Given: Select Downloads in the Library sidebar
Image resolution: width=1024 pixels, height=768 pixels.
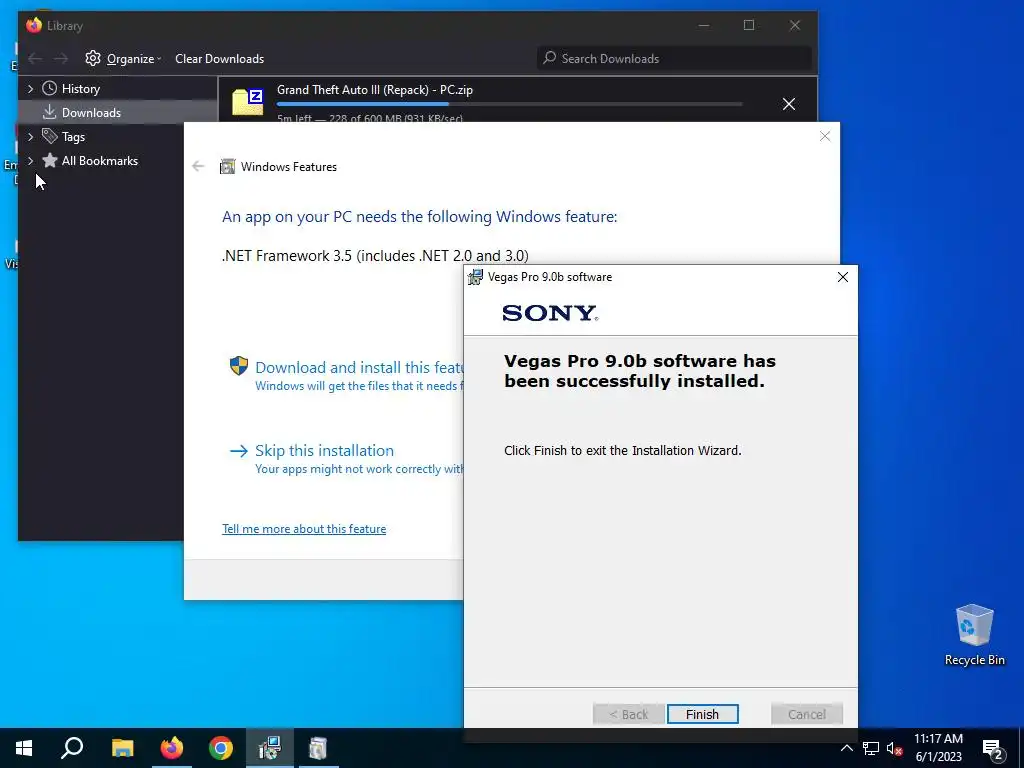Looking at the screenshot, I should tap(91, 112).
